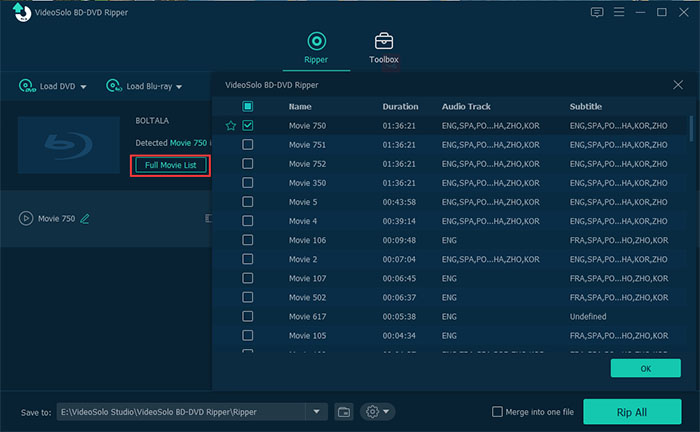Rename Movie 750 with pencil icon

(85, 219)
